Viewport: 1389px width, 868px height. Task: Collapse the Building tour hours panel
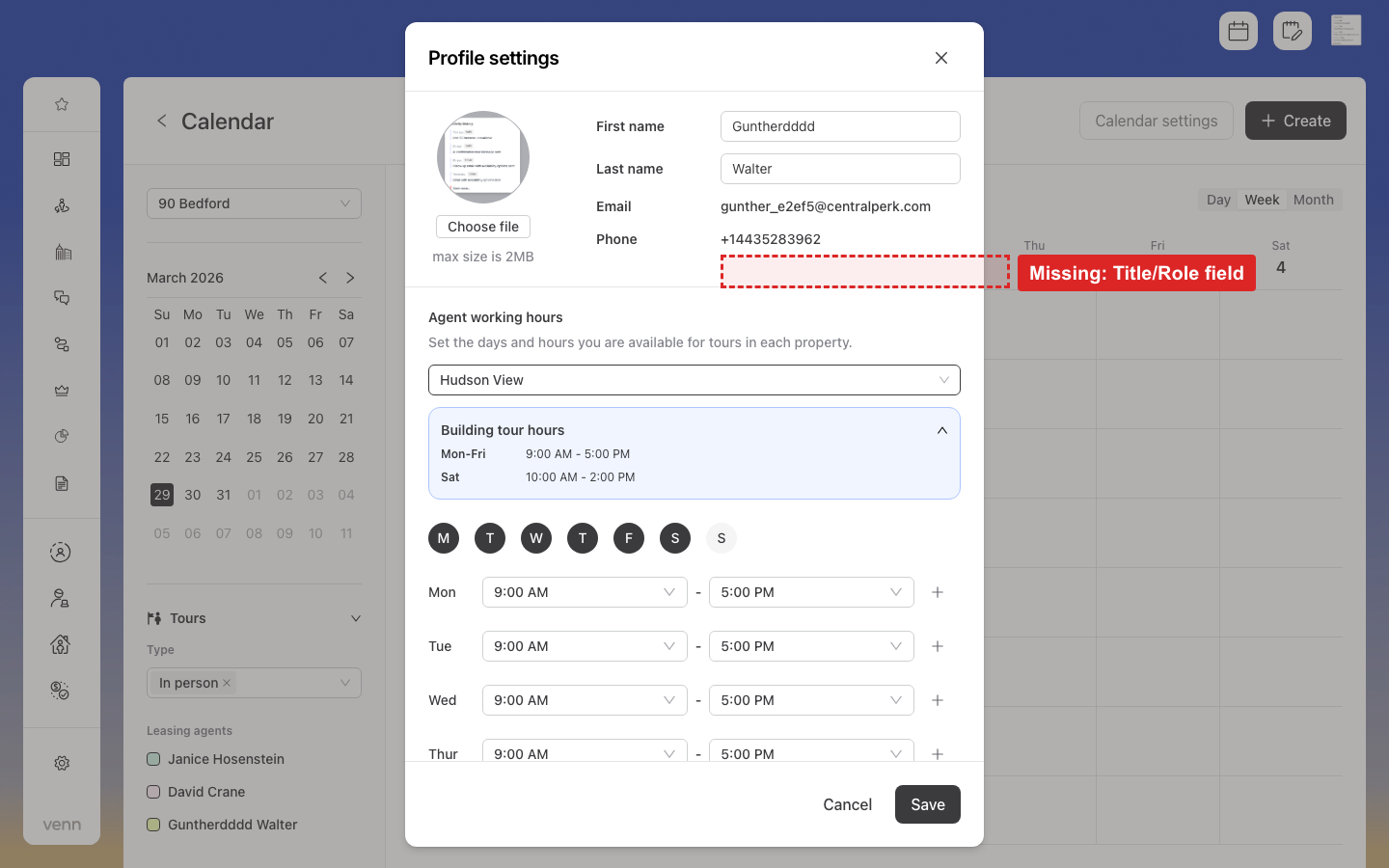pos(942,430)
